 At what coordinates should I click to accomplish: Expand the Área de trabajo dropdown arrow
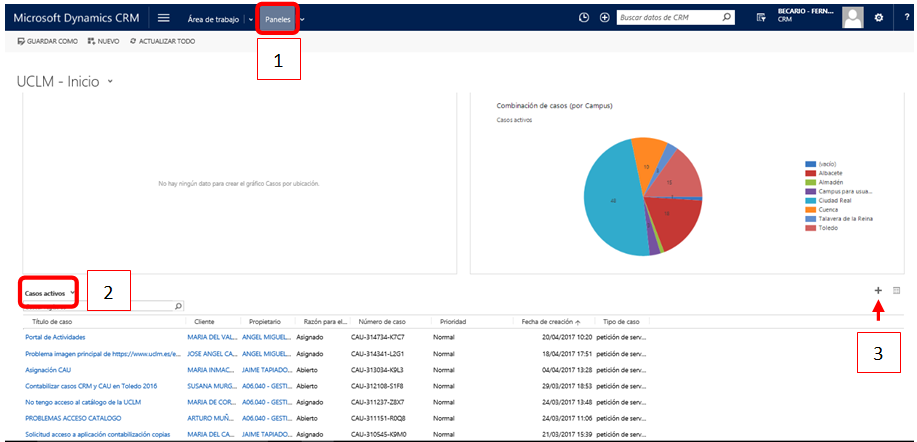point(250,19)
